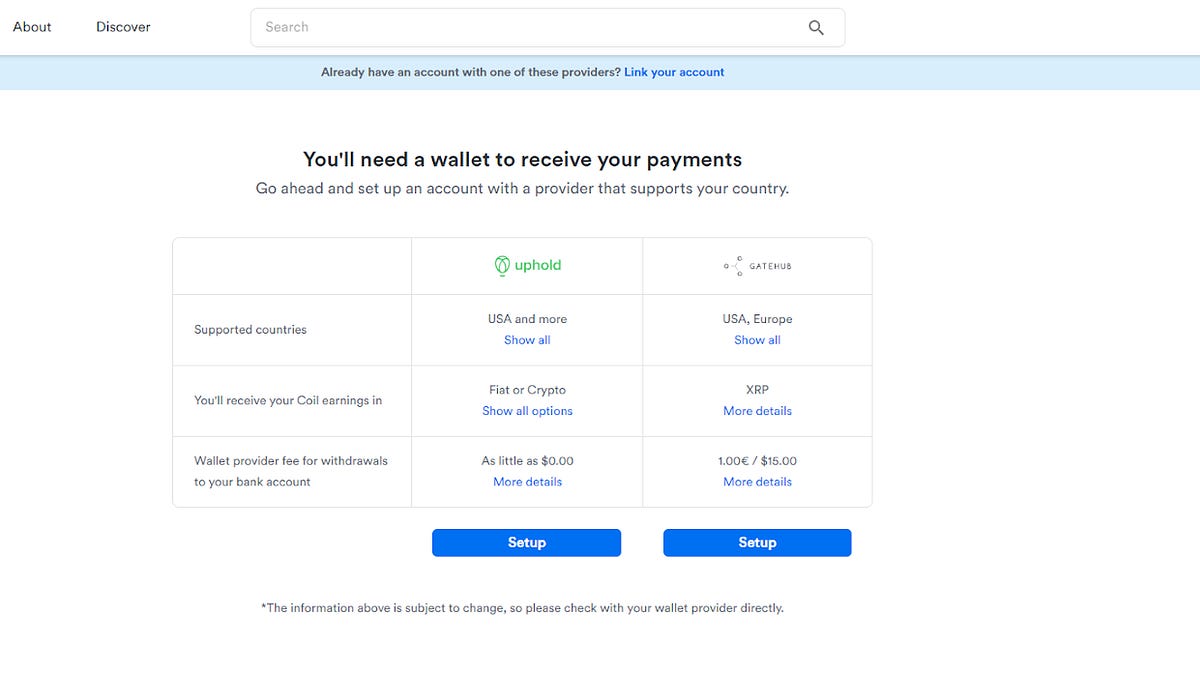Open the Link your account link
This screenshot has height=675, width=1200.
674,72
